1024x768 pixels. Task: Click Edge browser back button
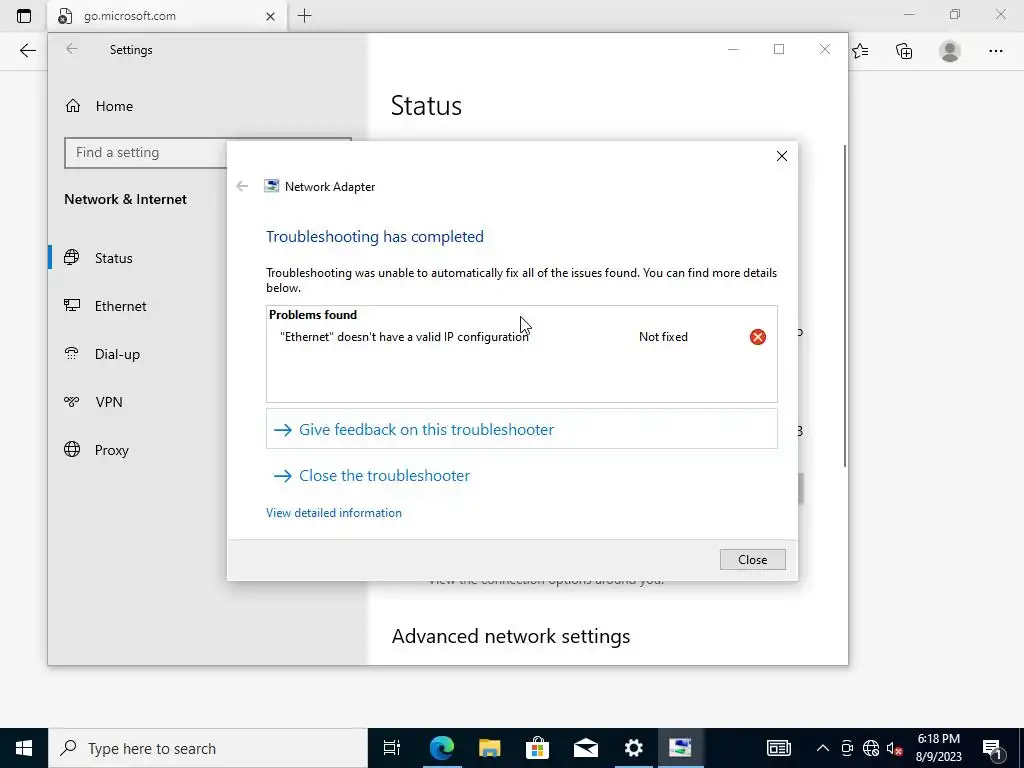pos(27,51)
